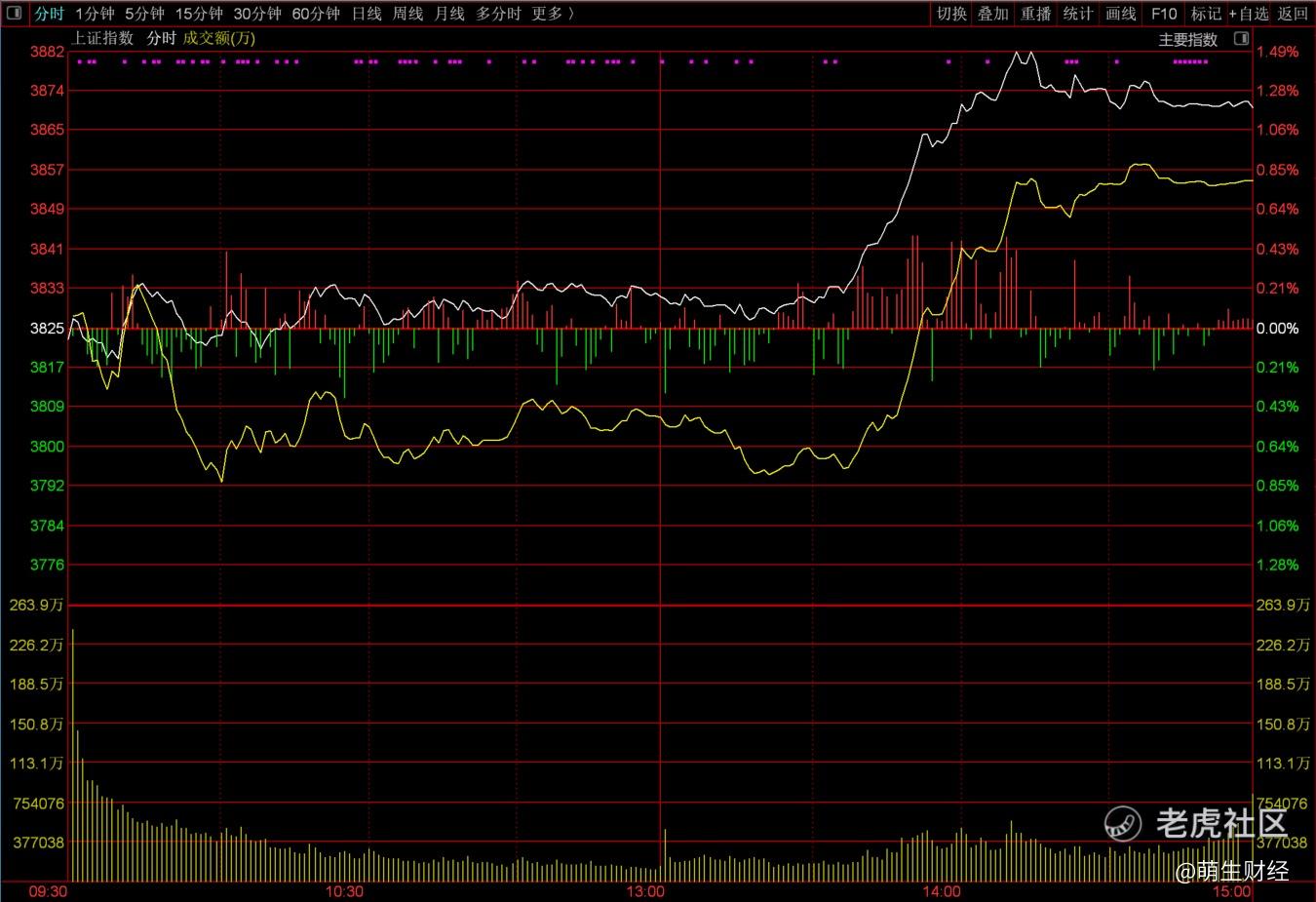The image size is (1316, 902).
Task: Click the 226.2万 volume label on left
Action: click(x=37, y=645)
